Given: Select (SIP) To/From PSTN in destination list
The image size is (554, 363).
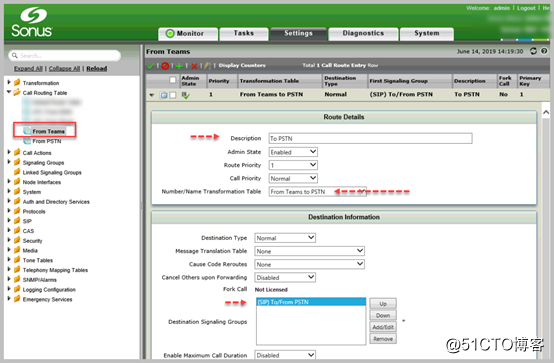Looking at the screenshot, I should pos(311,302).
